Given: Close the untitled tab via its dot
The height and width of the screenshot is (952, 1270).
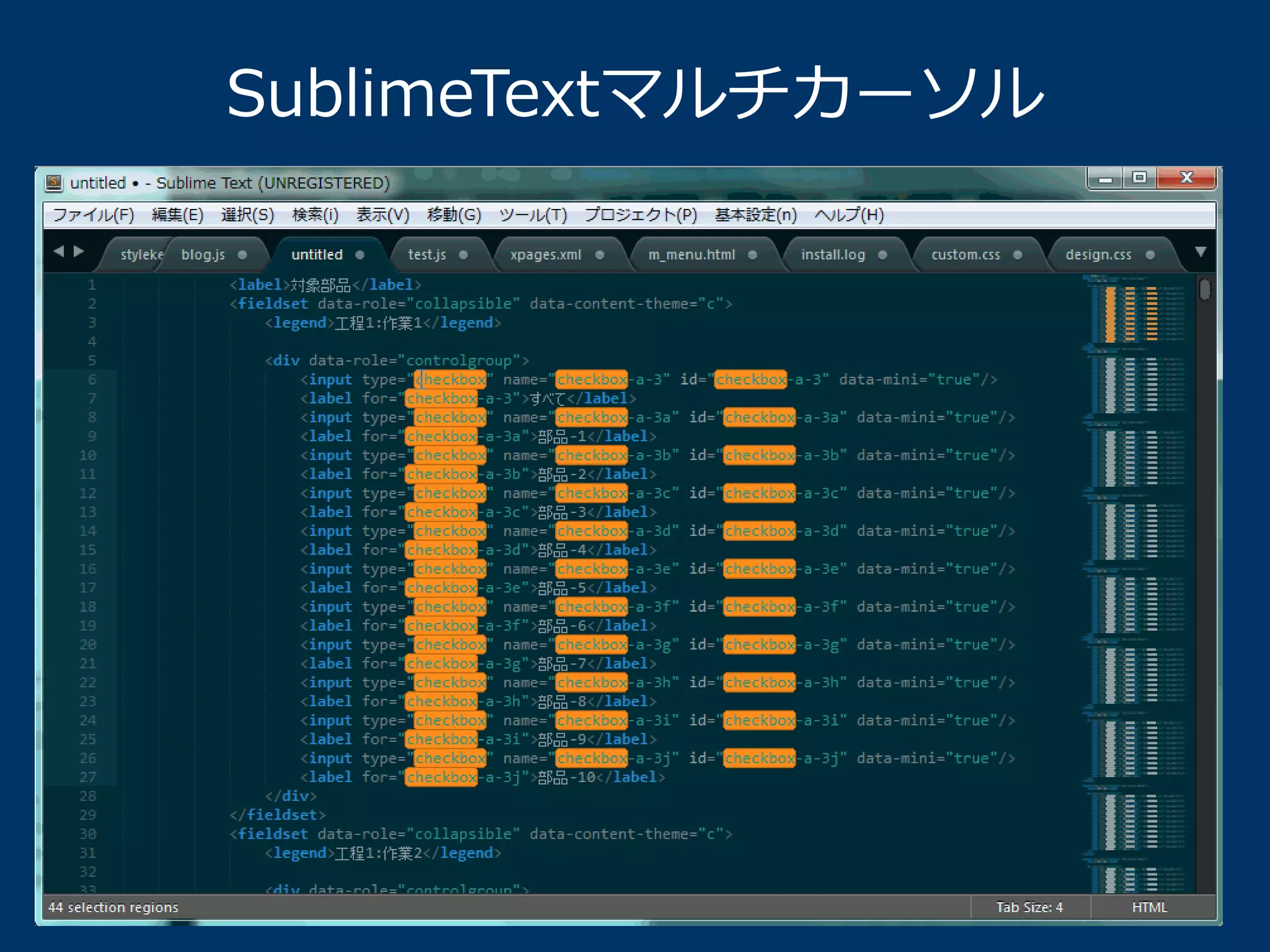Looking at the screenshot, I should tap(360, 255).
